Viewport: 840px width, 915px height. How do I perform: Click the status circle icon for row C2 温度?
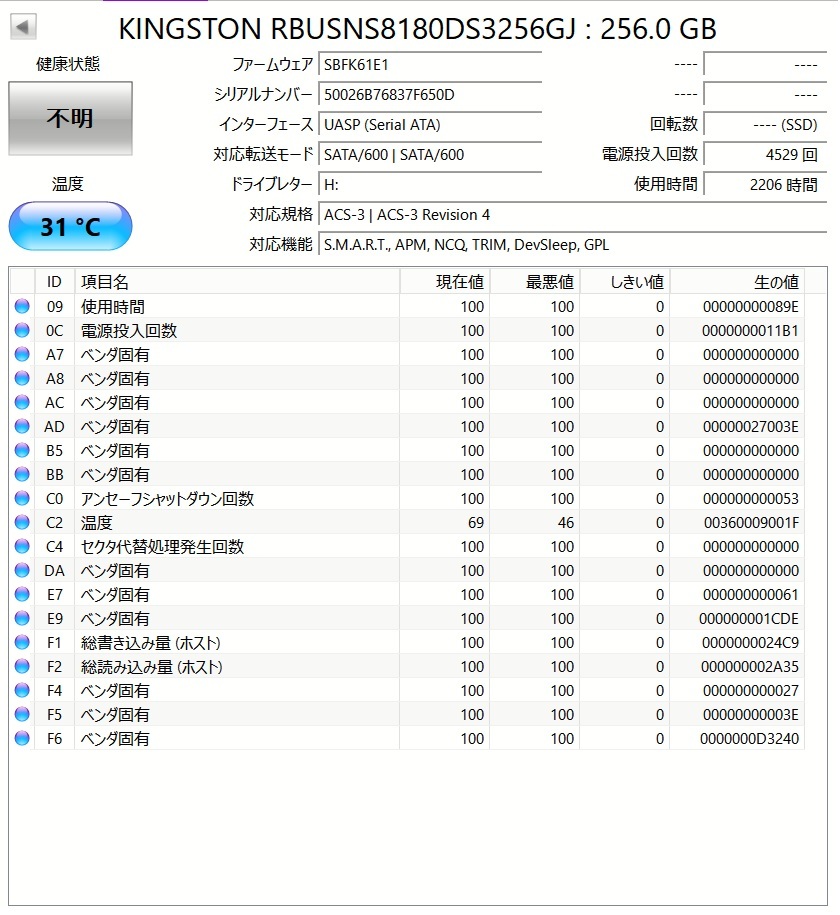(22, 522)
